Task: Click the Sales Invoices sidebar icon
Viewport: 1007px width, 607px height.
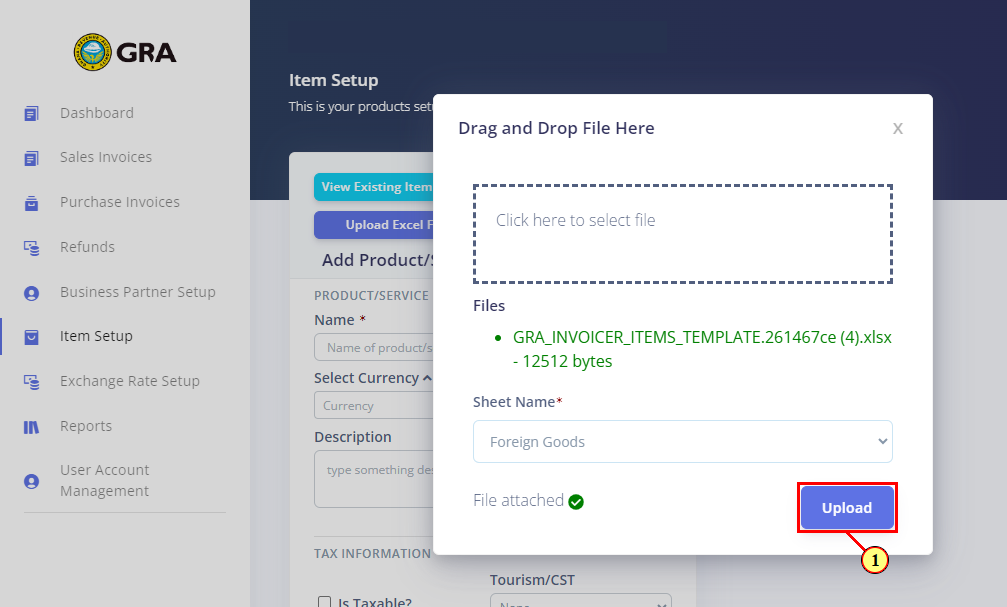Action: pos(31,158)
